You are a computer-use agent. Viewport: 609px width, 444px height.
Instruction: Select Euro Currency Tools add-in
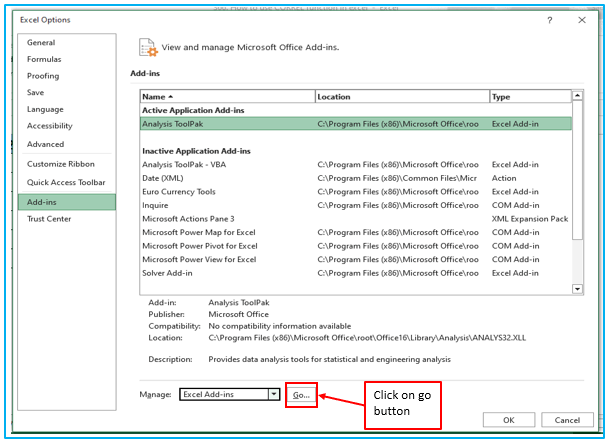[356, 192]
